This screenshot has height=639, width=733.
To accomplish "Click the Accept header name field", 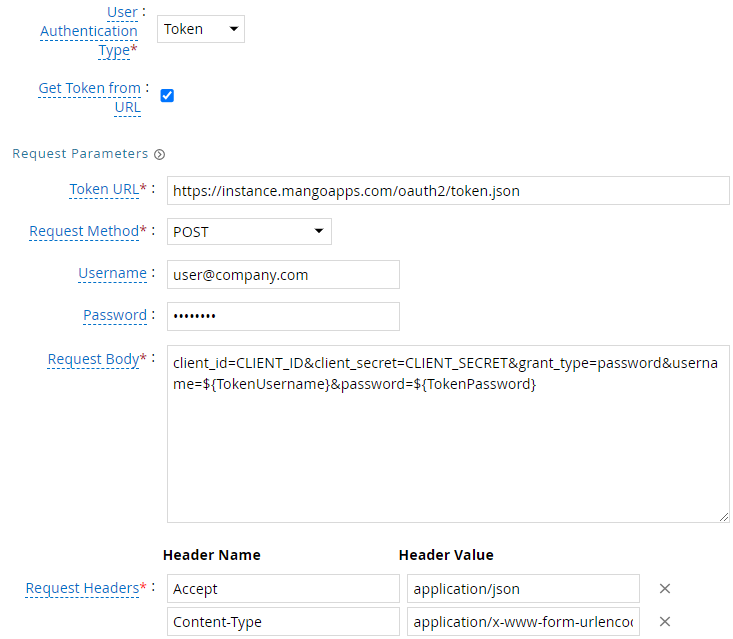I will (x=283, y=589).
